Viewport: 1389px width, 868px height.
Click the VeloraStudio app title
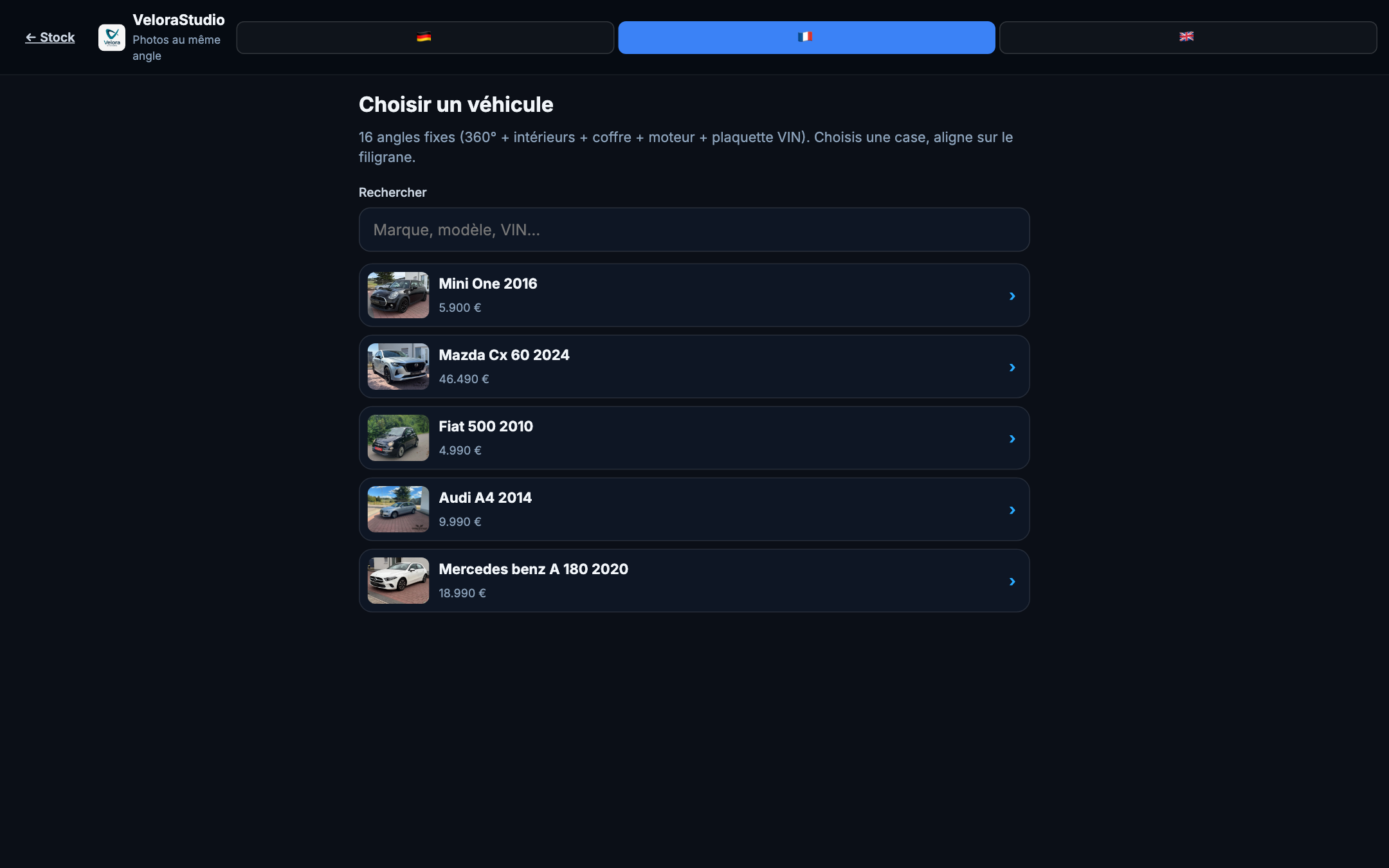click(179, 20)
